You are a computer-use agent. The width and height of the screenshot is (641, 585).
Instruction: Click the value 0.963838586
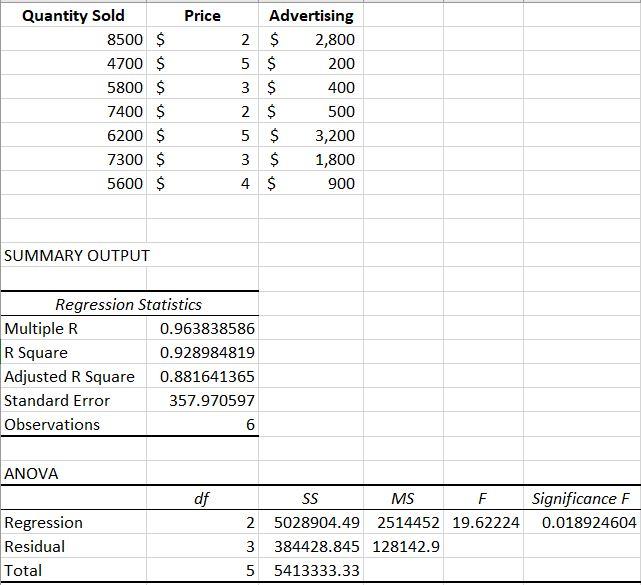click(x=202, y=328)
